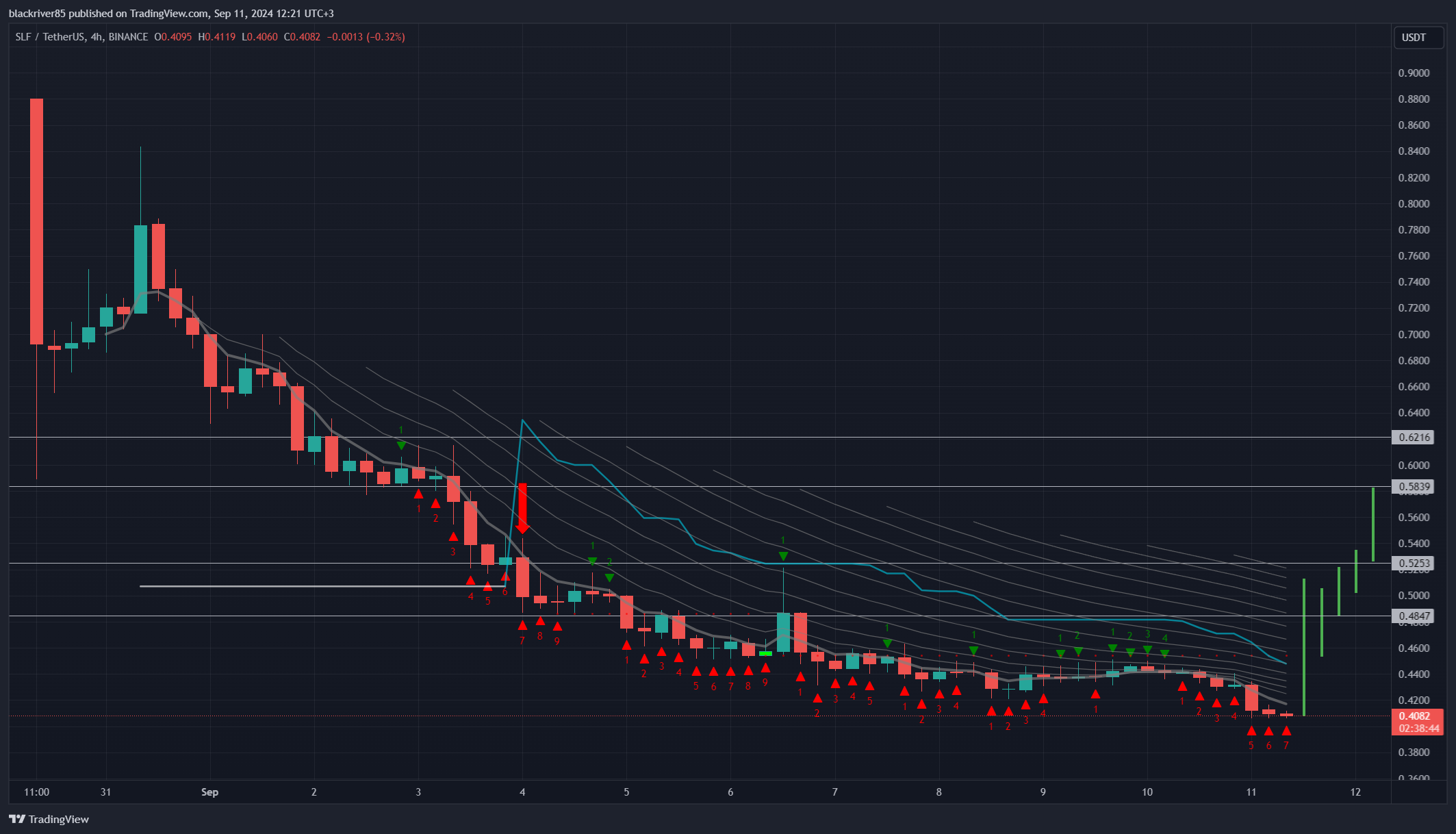Click the 11:00 label on time axis

point(36,792)
